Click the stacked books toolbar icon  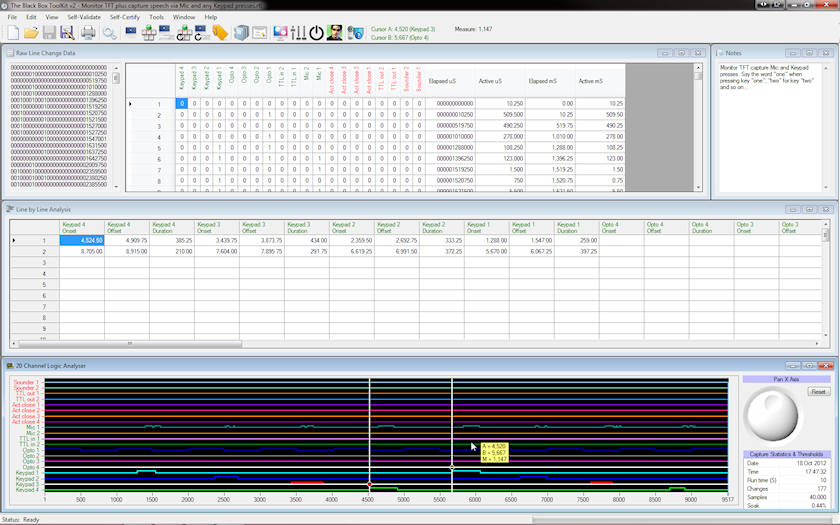pyautogui.click(x=240, y=33)
